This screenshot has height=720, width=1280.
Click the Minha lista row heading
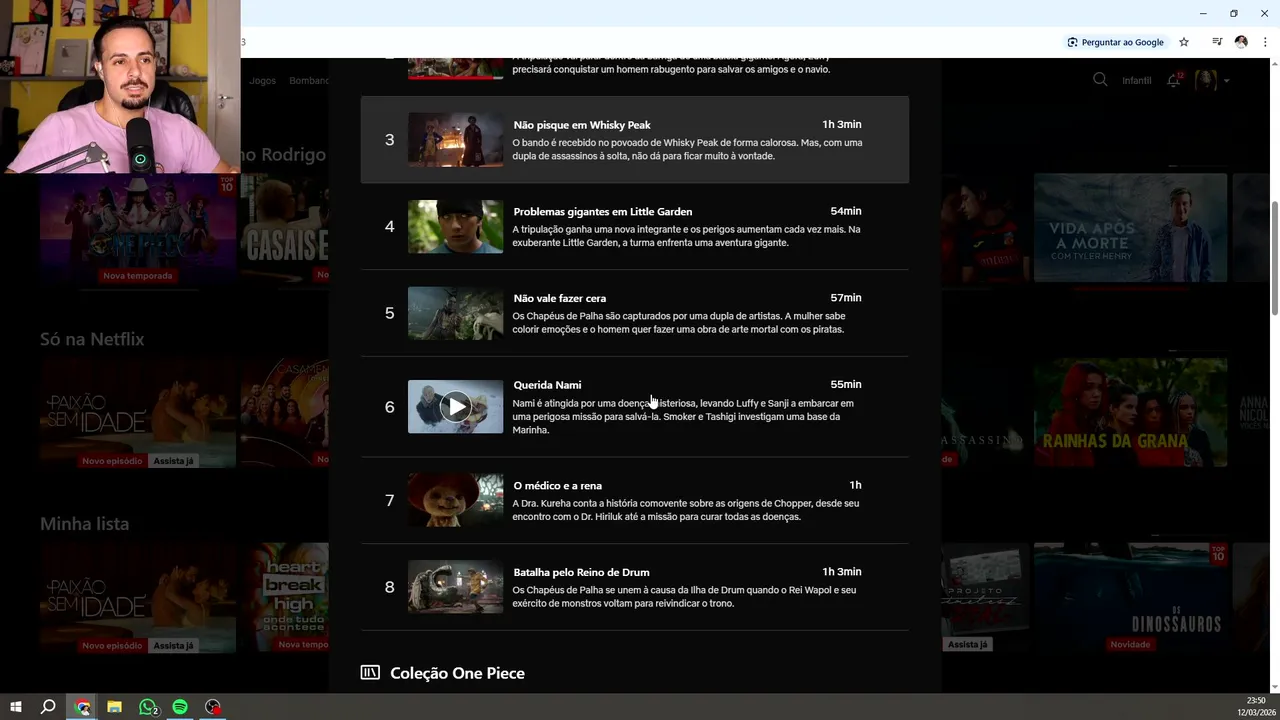click(x=85, y=523)
